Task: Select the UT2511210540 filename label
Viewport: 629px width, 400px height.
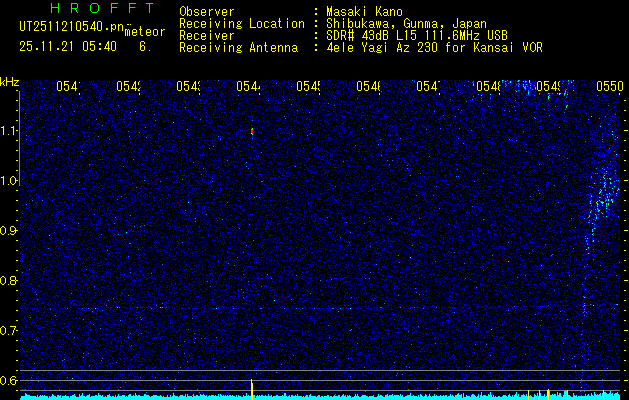Action: click(71, 27)
